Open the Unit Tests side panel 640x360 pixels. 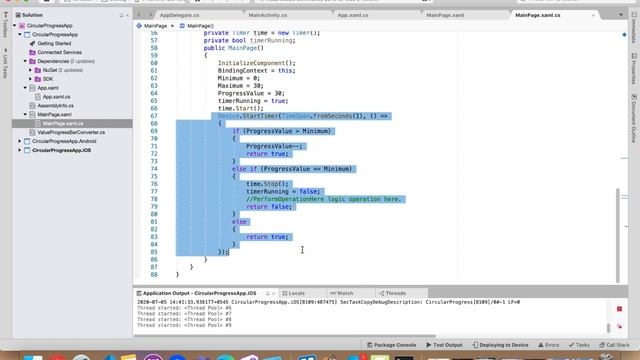click(5, 63)
